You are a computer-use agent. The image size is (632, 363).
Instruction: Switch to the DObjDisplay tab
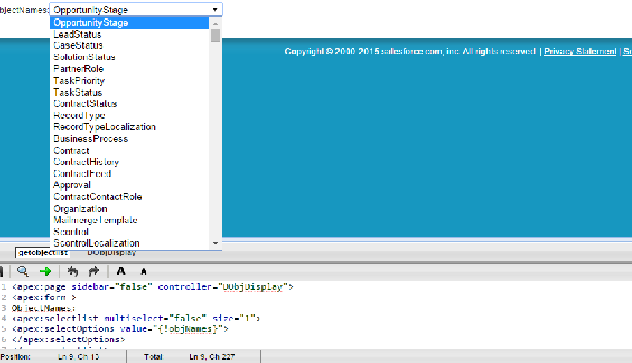point(112,253)
